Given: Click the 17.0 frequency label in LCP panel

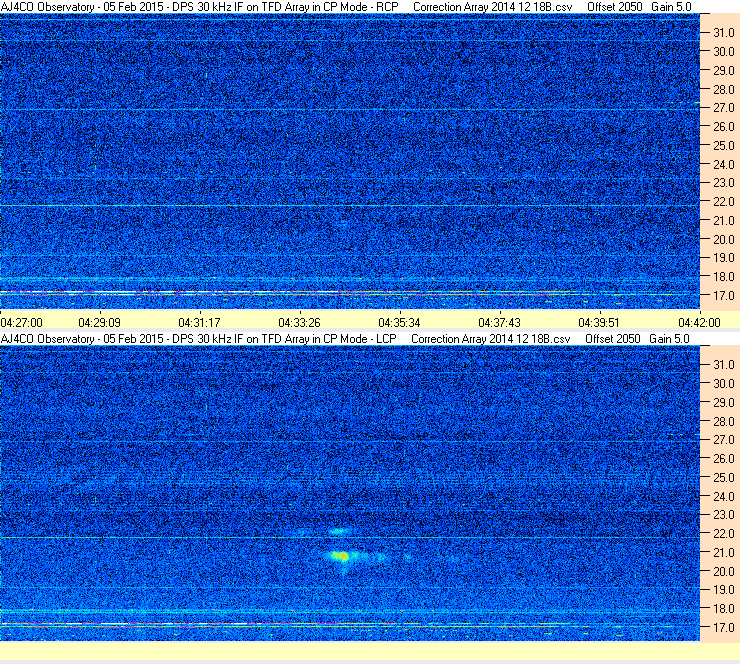Looking at the screenshot, I should coord(723,628).
